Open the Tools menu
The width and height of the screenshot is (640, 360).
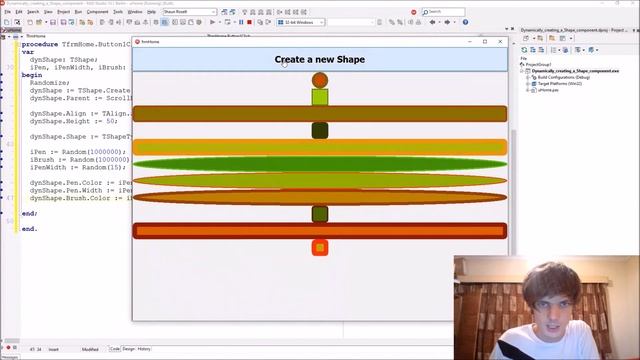[118, 12]
